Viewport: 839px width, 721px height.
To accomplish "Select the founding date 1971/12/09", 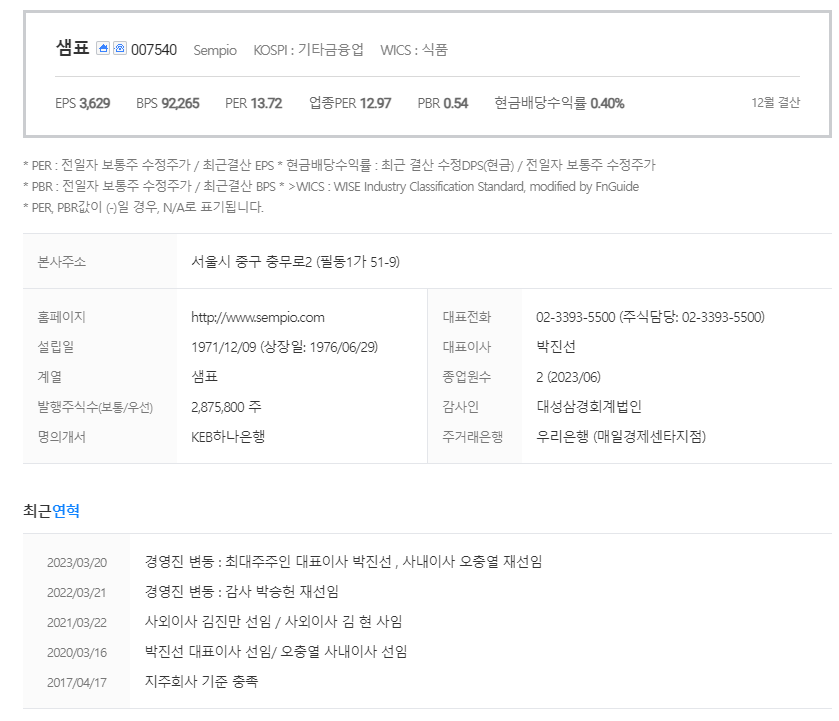I will 224,347.
